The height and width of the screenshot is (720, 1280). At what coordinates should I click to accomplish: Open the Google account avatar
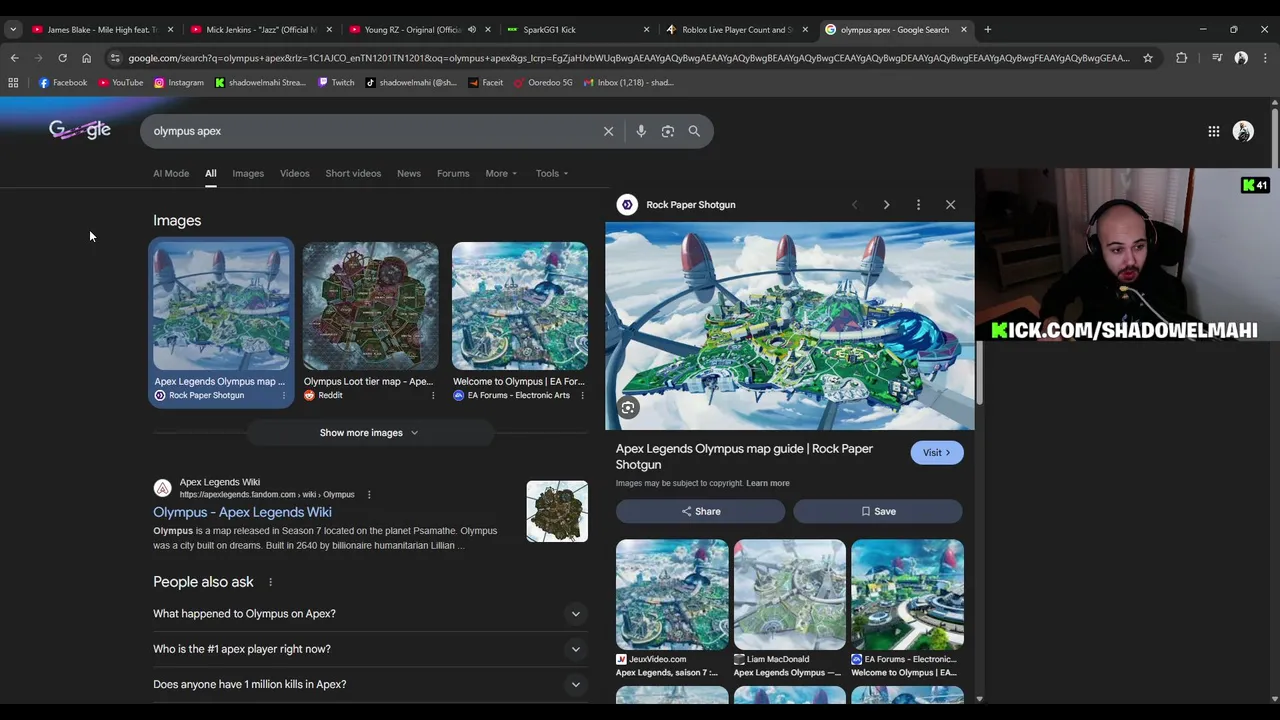1243,131
